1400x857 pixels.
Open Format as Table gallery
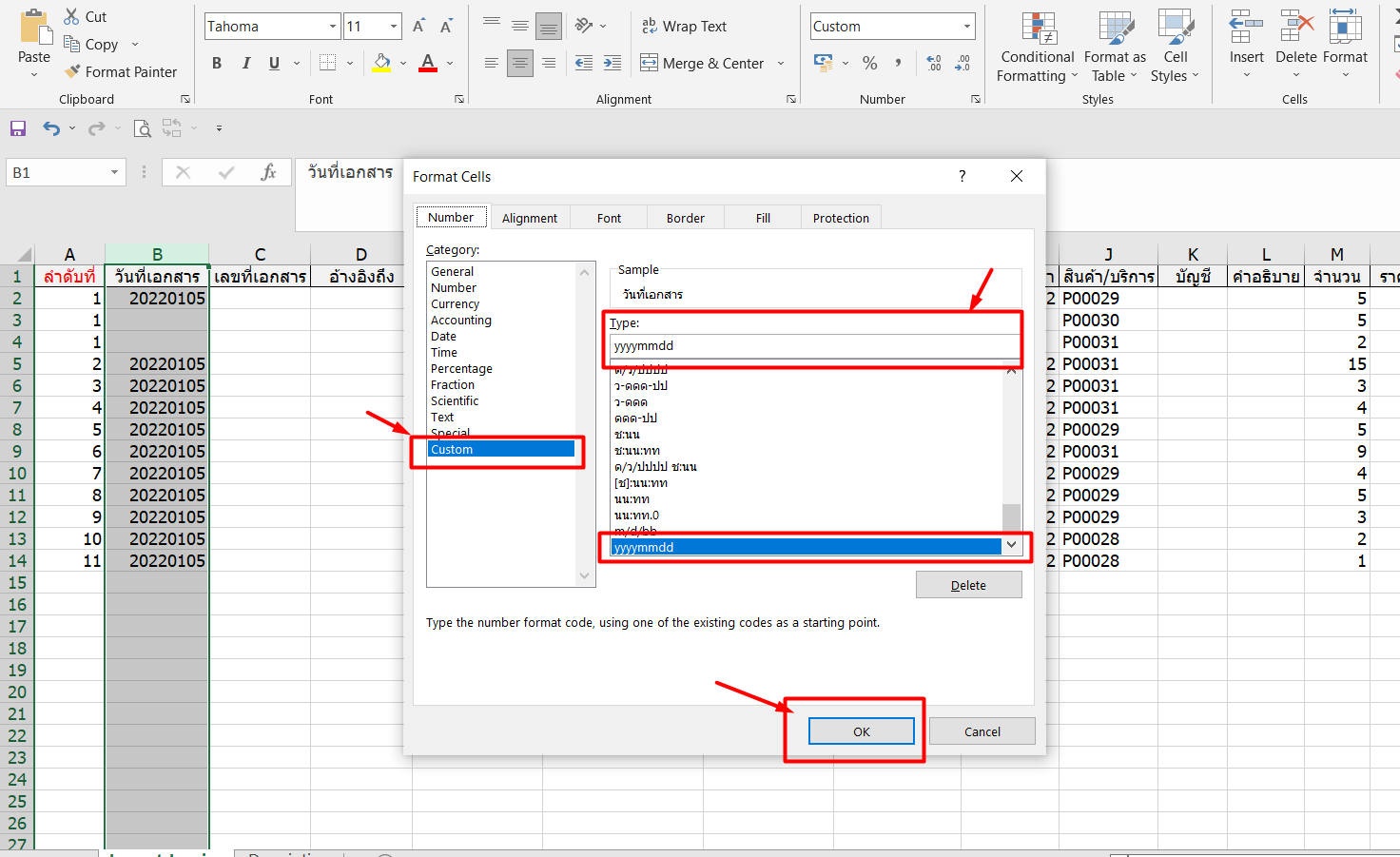1115,47
